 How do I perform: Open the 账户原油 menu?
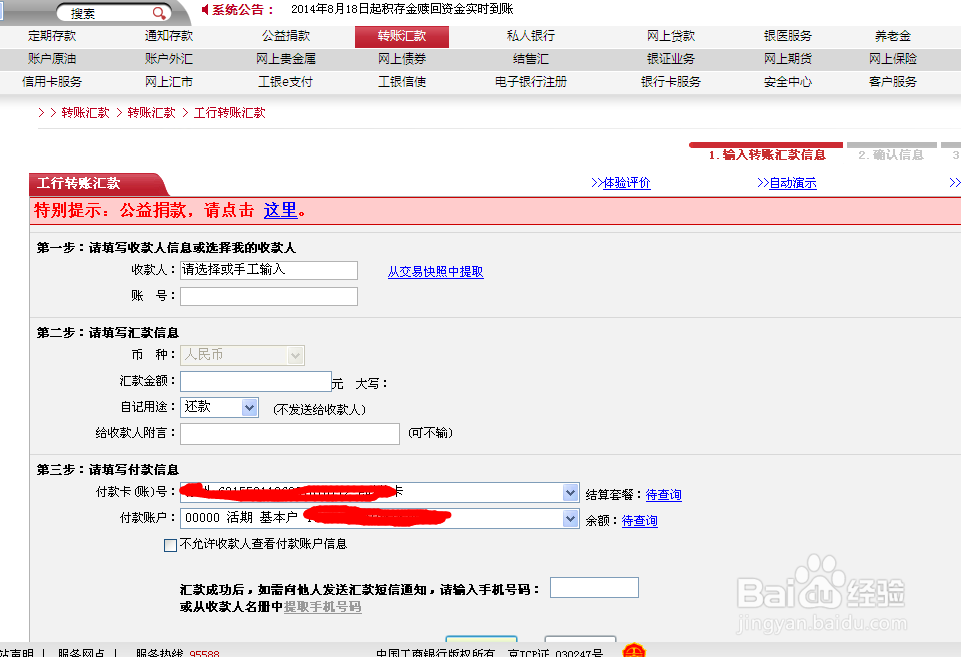pos(52,59)
